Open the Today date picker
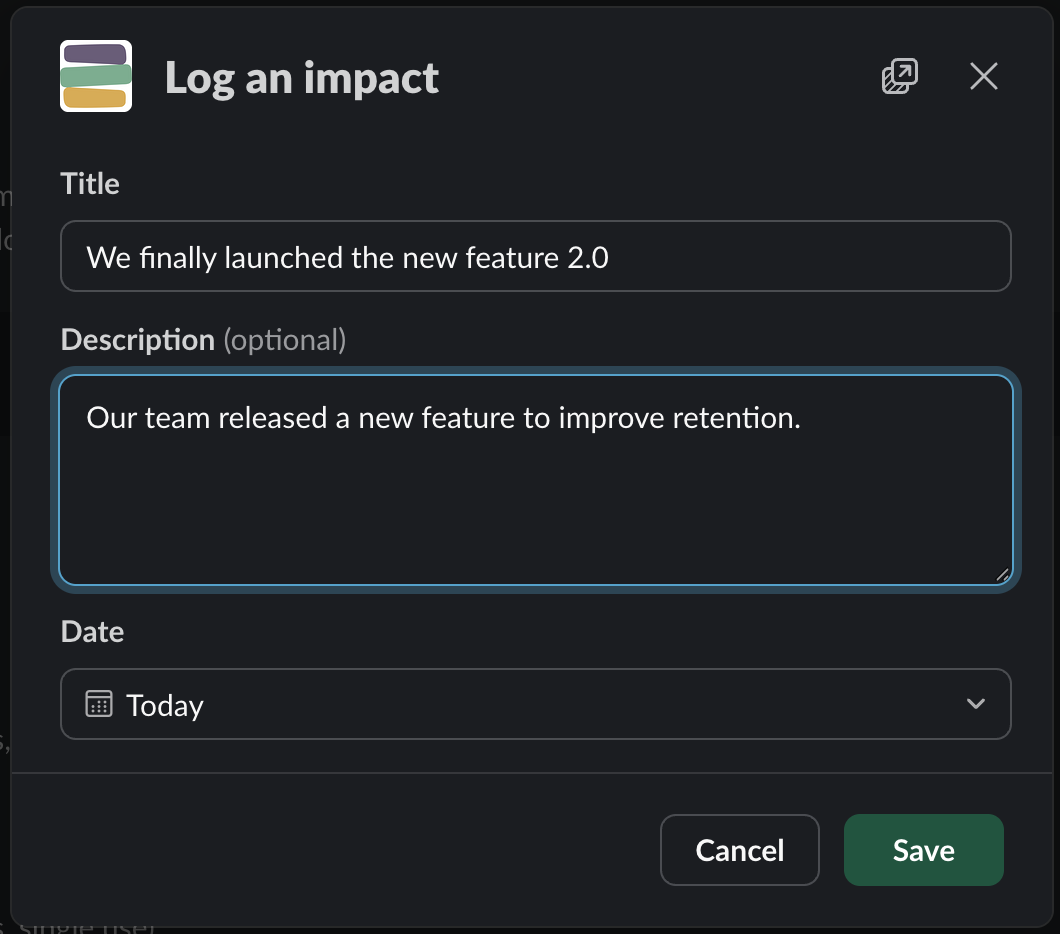Image resolution: width=1060 pixels, height=934 pixels. click(x=535, y=704)
